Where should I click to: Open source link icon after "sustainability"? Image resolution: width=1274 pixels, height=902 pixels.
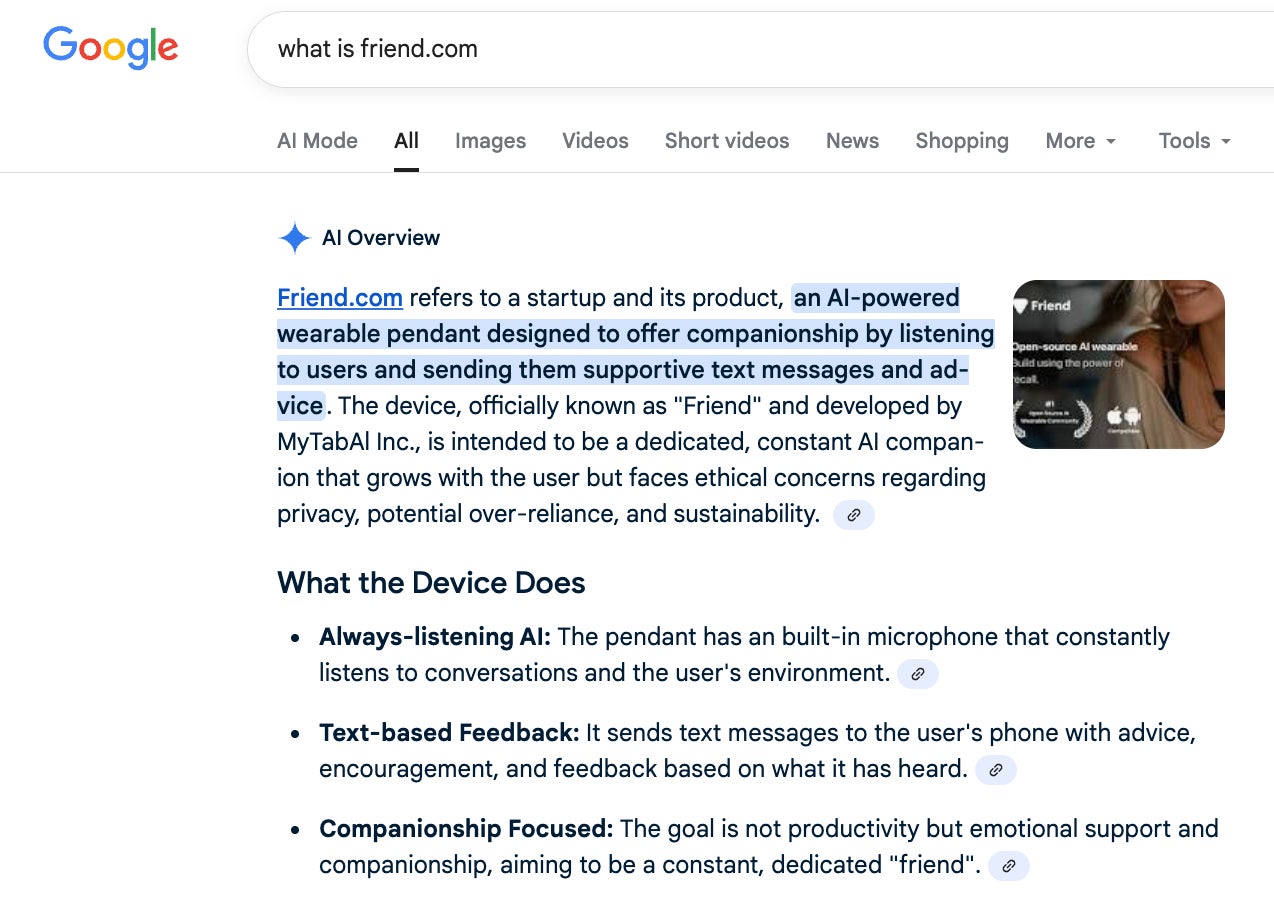[853, 515]
